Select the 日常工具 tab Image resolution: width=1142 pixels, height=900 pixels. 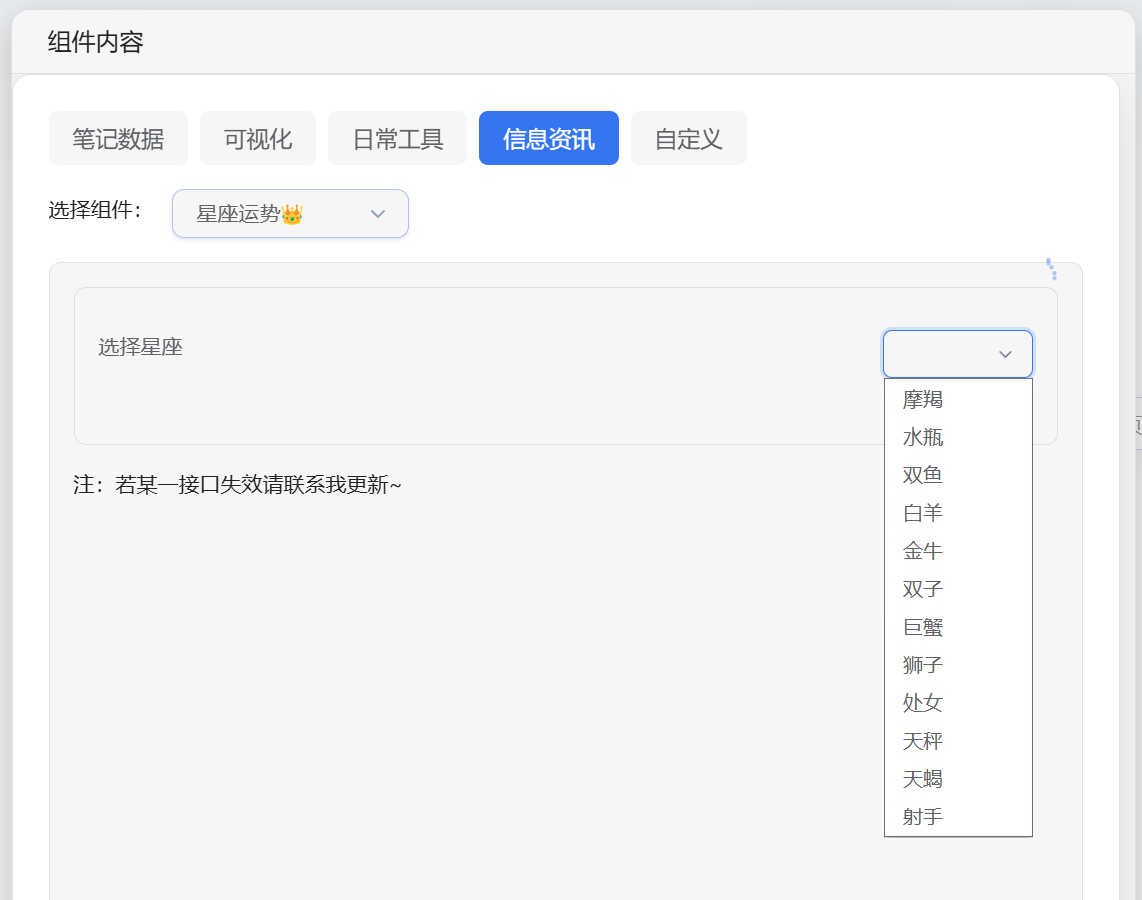coord(398,138)
